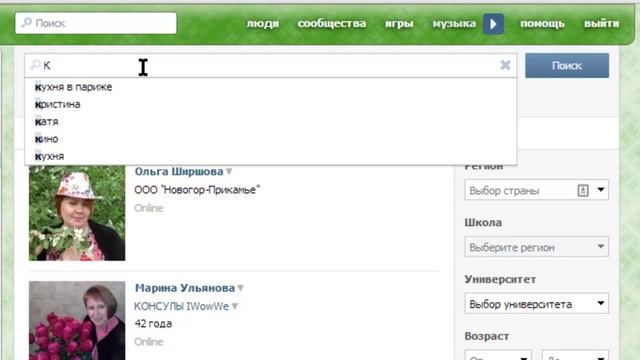Click icon inside Выбор страны field
The image size is (640, 360).
click(x=583, y=190)
